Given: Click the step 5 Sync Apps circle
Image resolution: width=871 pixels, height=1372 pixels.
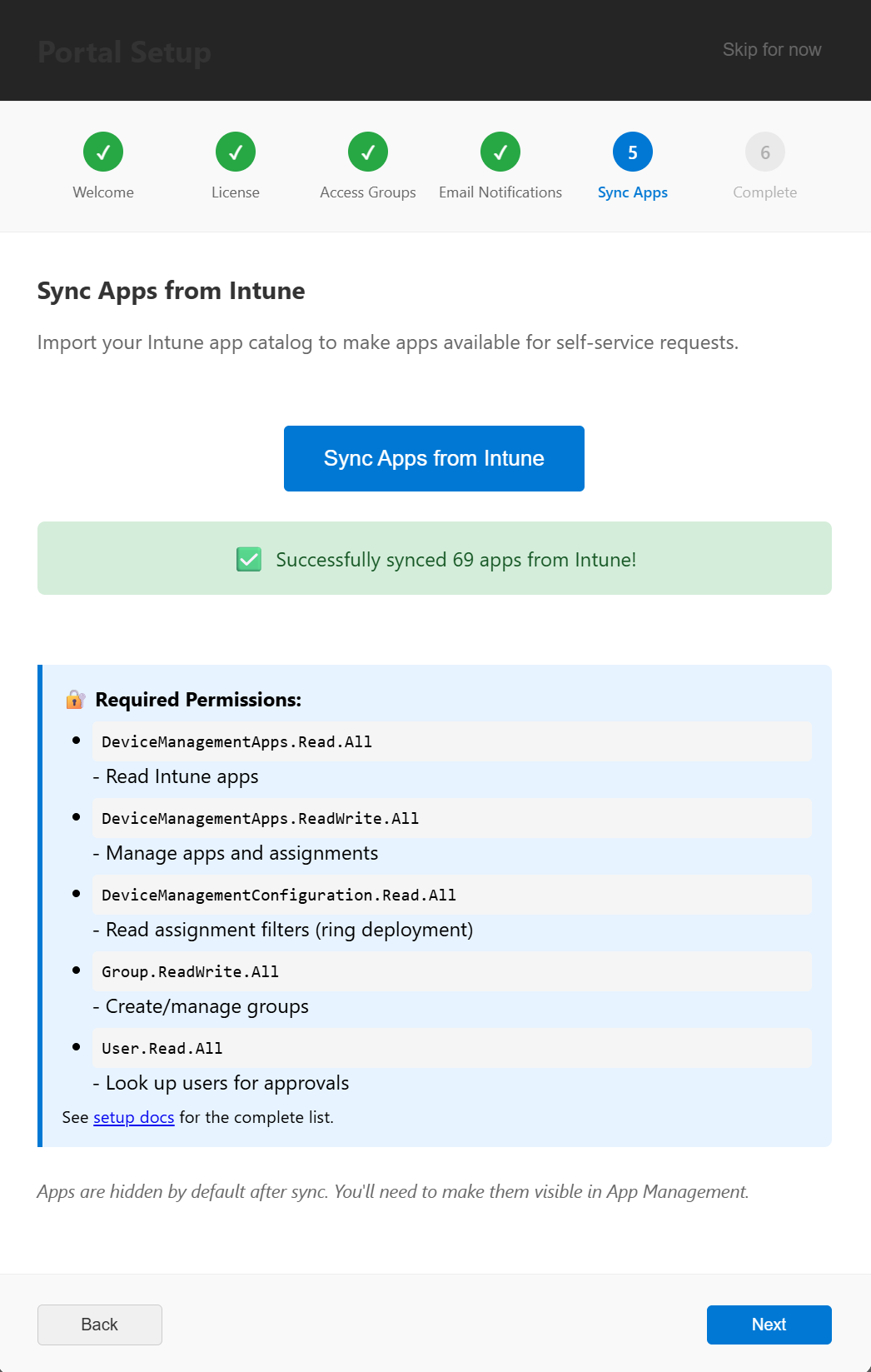Looking at the screenshot, I should (633, 152).
